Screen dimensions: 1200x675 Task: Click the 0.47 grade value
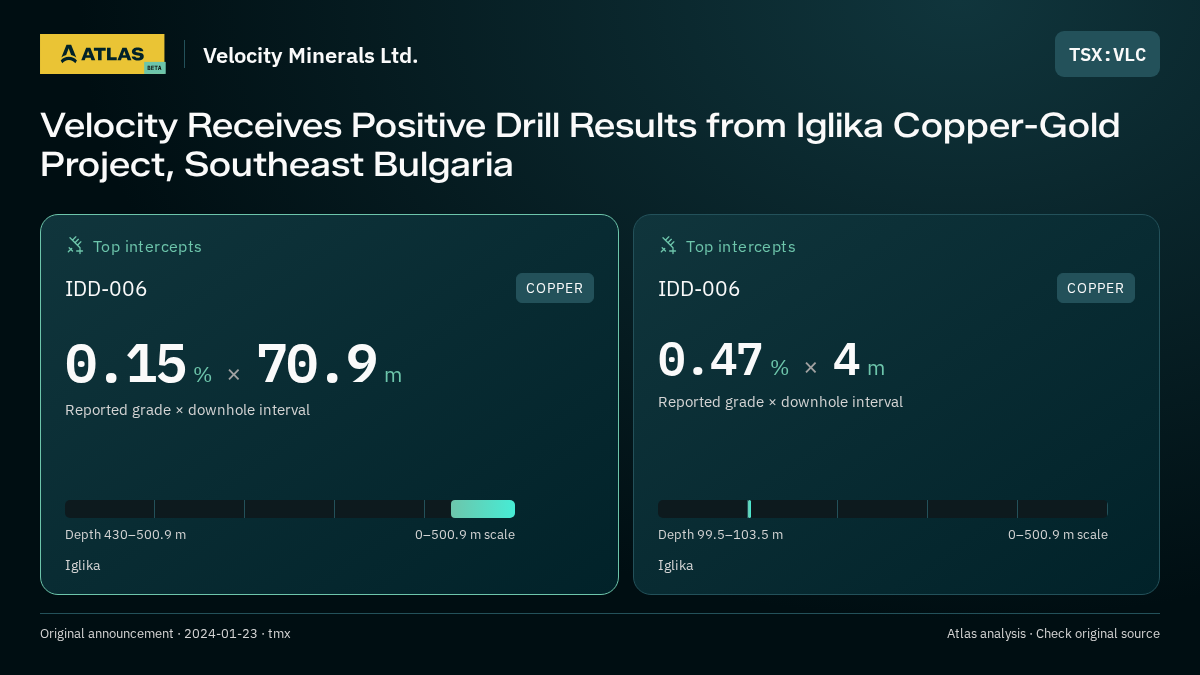710,360
